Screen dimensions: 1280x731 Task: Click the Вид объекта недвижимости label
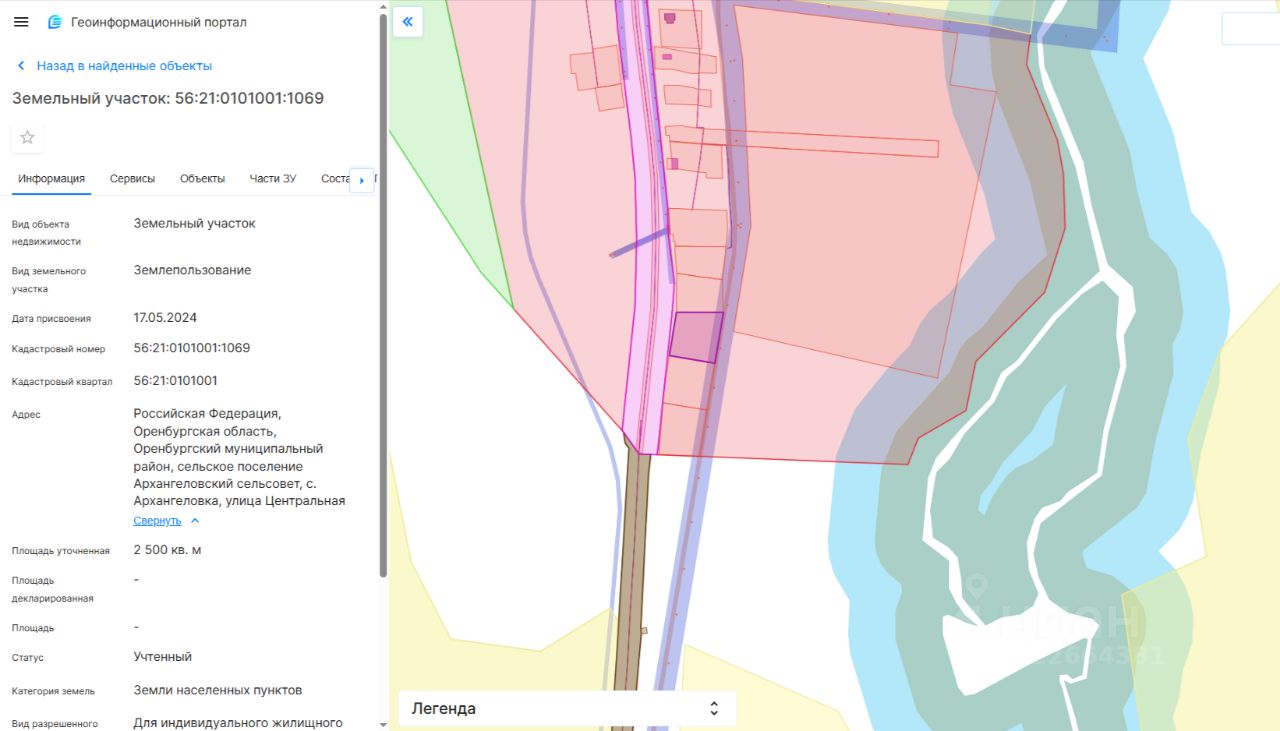pos(46,233)
